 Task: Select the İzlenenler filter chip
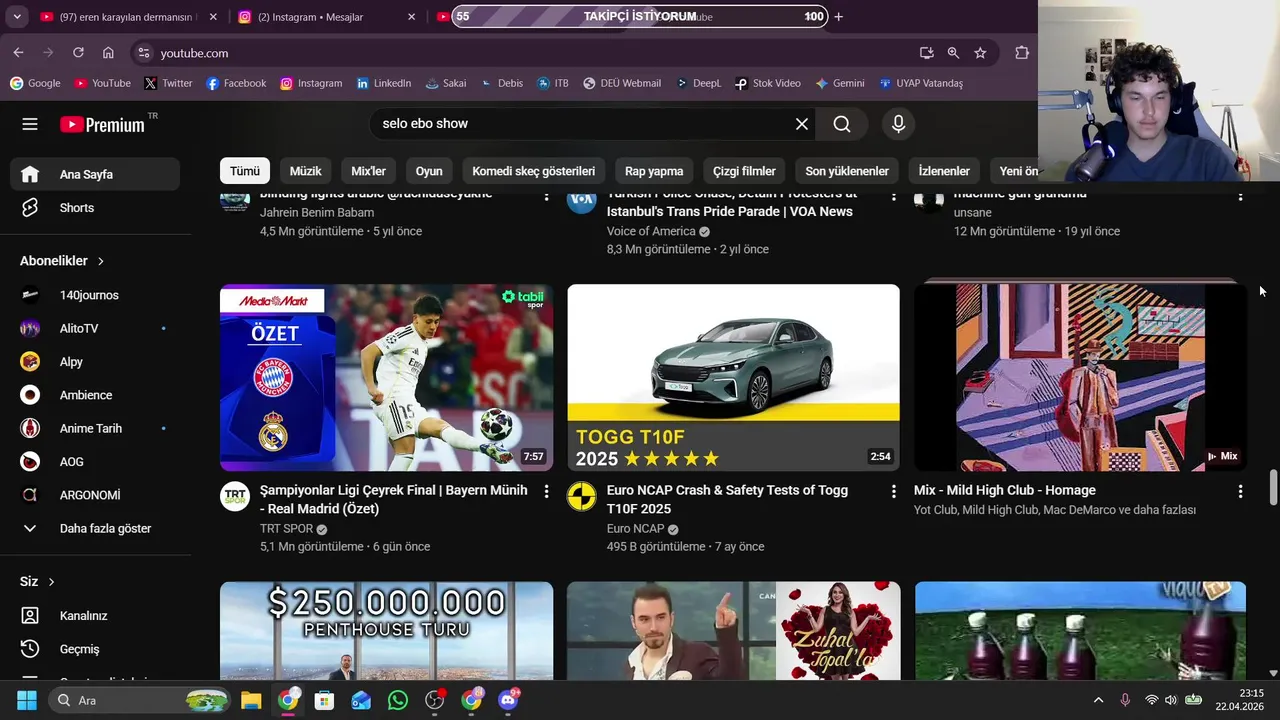[944, 171]
